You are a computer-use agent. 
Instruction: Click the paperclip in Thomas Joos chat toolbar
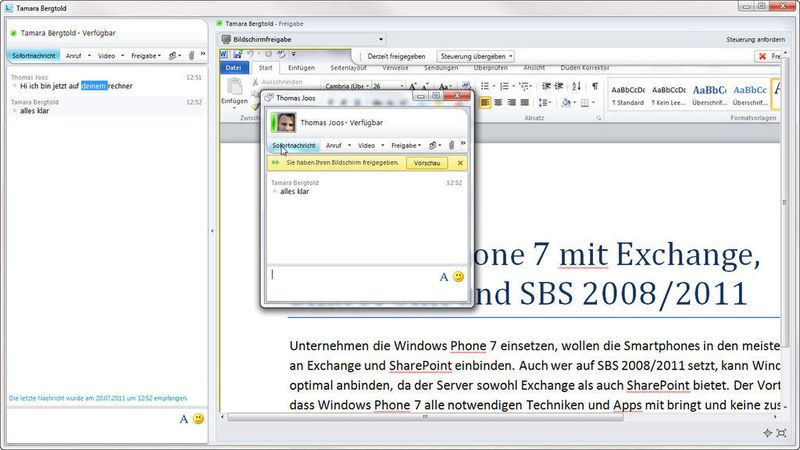pos(452,145)
